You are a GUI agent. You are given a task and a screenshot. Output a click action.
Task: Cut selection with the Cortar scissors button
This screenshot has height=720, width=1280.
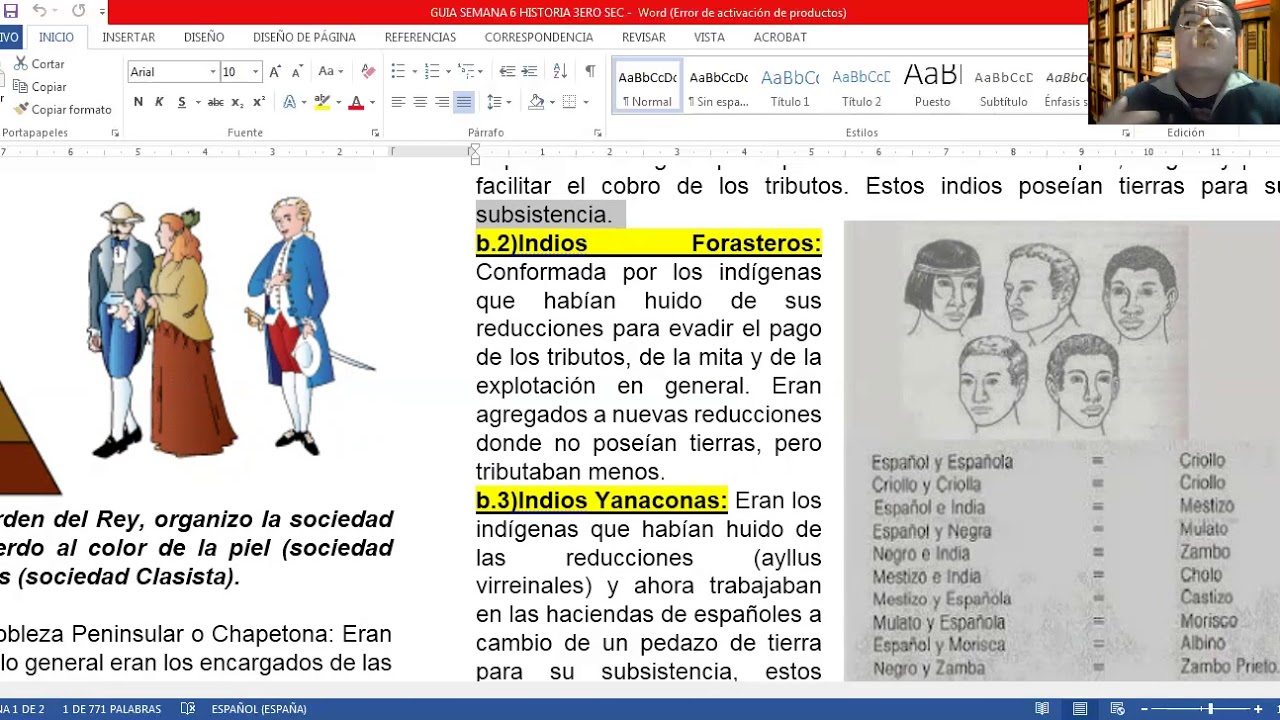click(x=39, y=63)
